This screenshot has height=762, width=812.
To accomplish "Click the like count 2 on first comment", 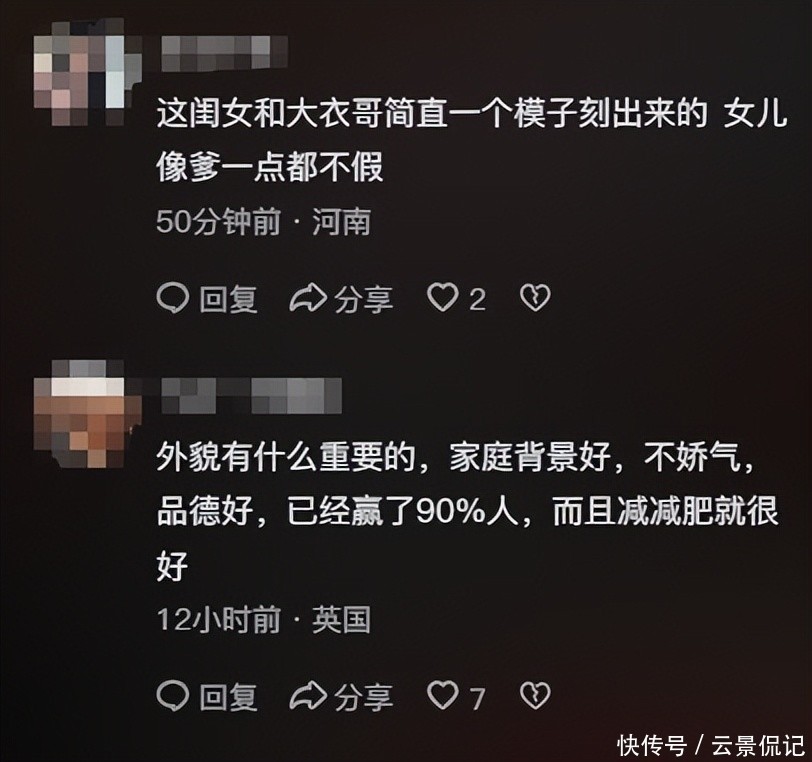I will click(x=477, y=299).
